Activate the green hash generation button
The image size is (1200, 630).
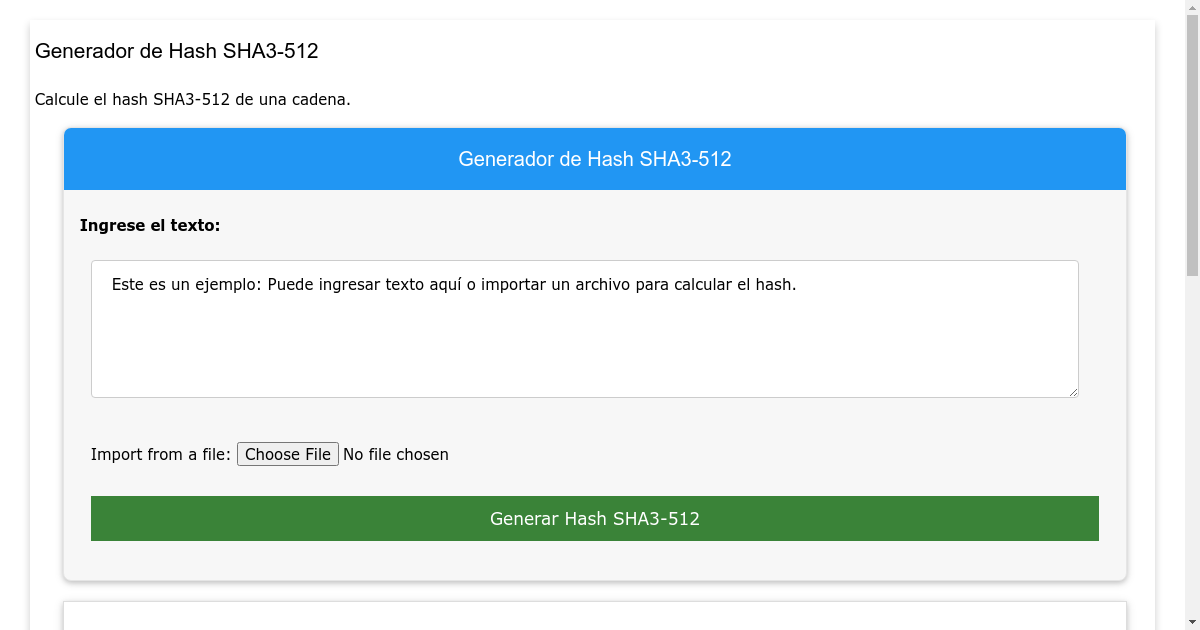[594, 518]
